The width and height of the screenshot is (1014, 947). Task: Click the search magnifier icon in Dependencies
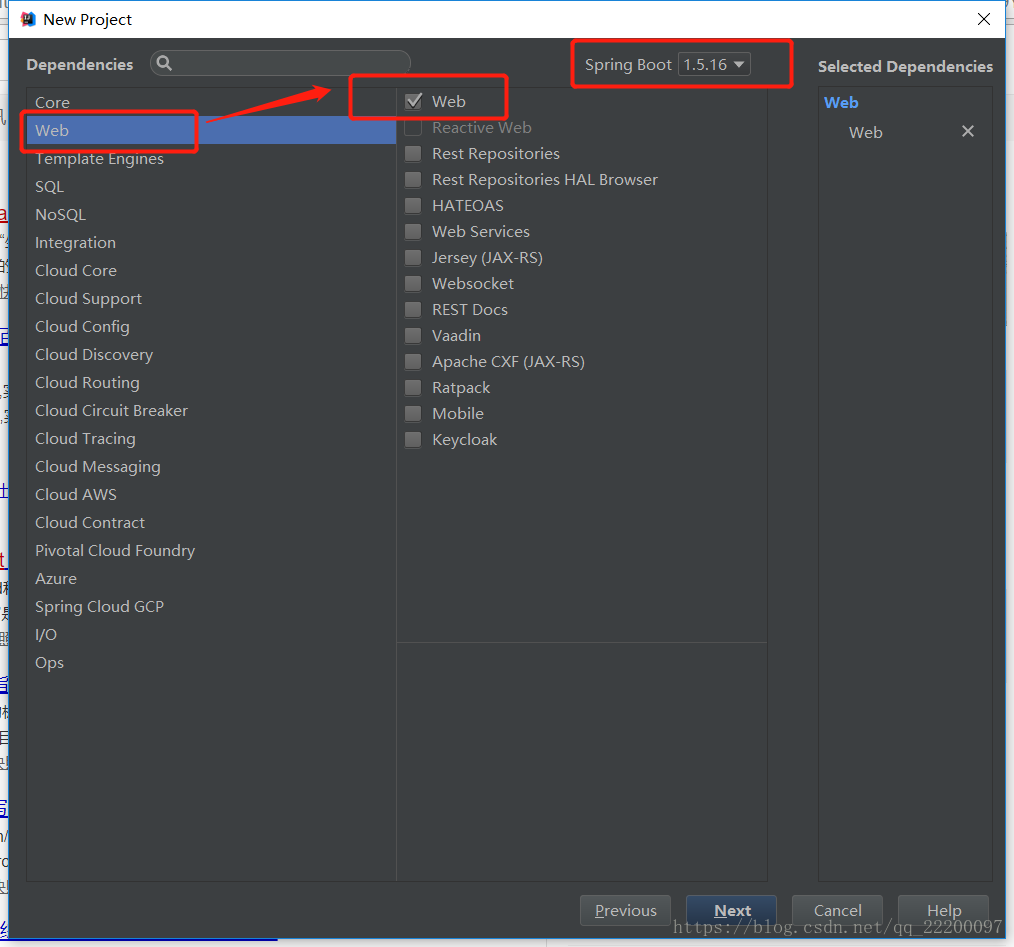(x=164, y=63)
